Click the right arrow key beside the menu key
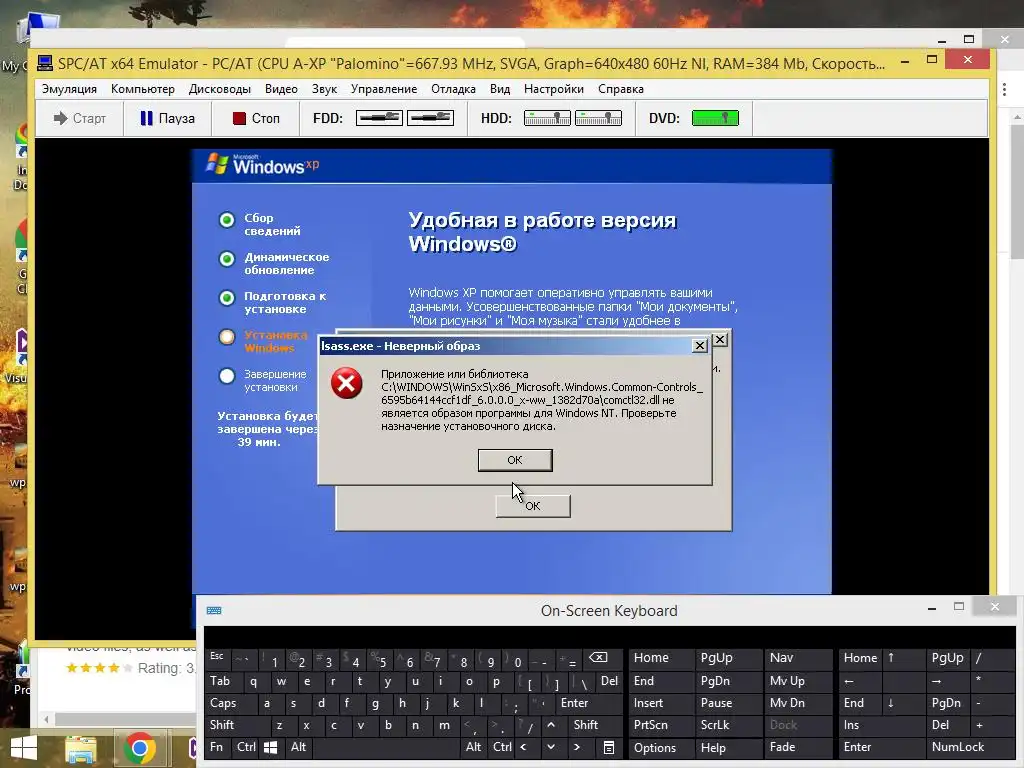This screenshot has width=1024, height=768. click(577, 747)
